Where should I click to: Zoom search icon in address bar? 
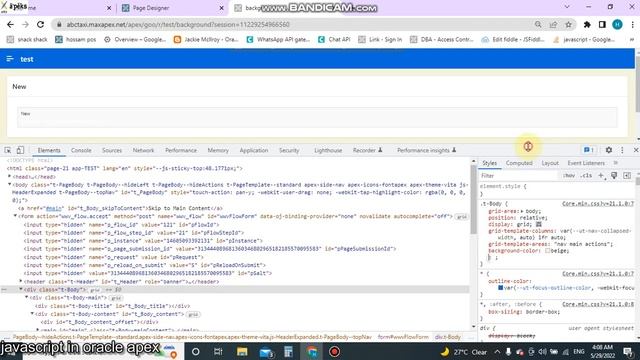[x=538, y=24]
